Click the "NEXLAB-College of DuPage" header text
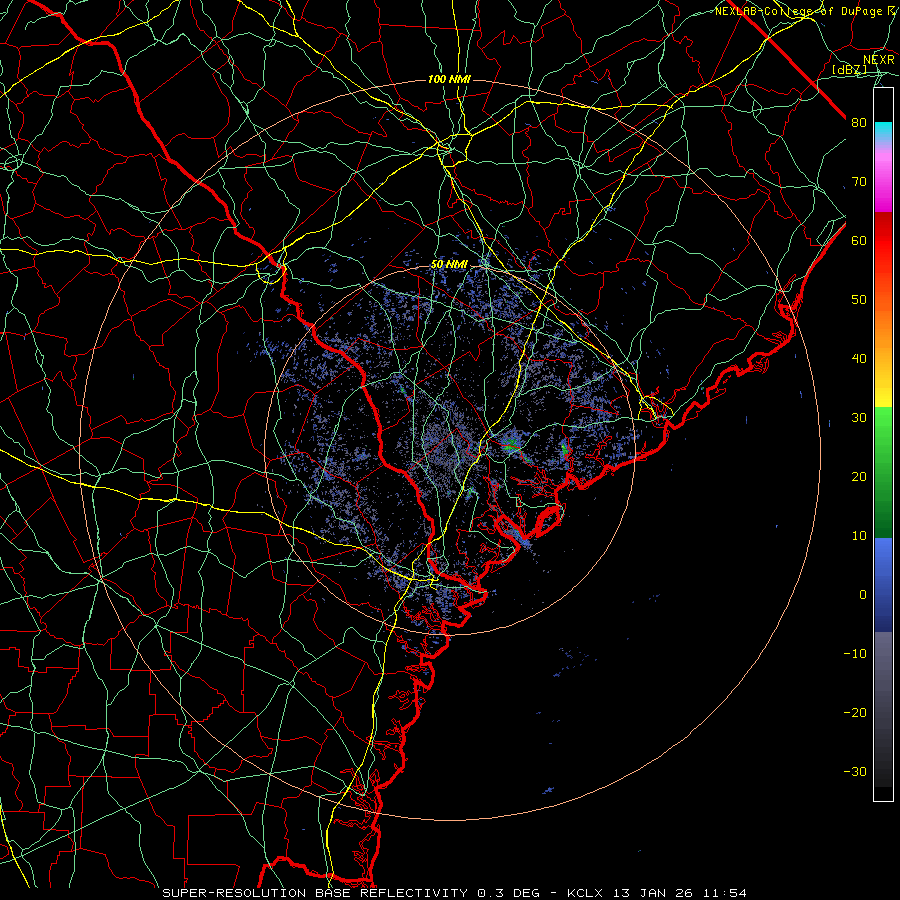Image resolution: width=900 pixels, height=900 pixels. pos(800,11)
